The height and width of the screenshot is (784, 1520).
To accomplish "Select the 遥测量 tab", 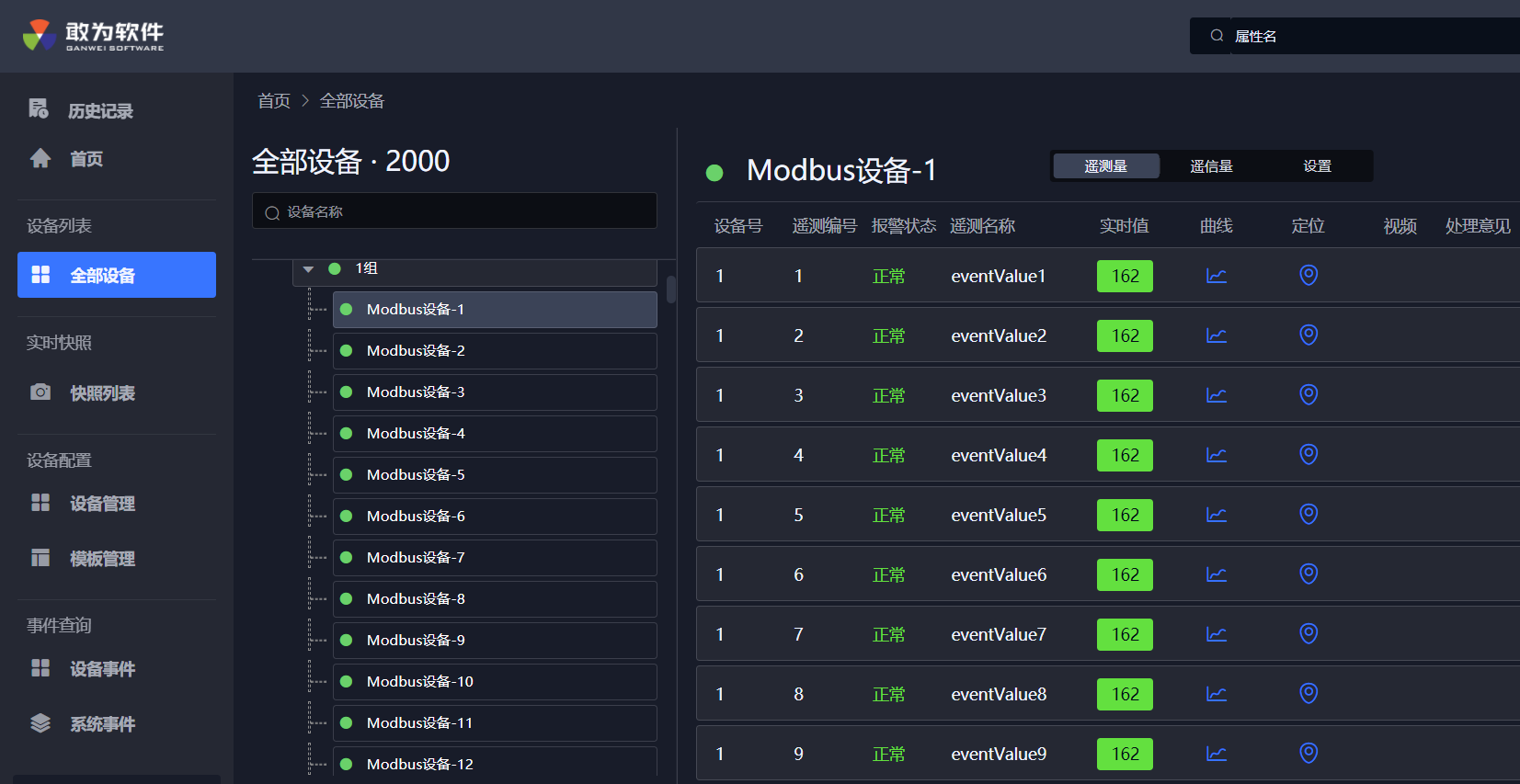I will (1105, 166).
